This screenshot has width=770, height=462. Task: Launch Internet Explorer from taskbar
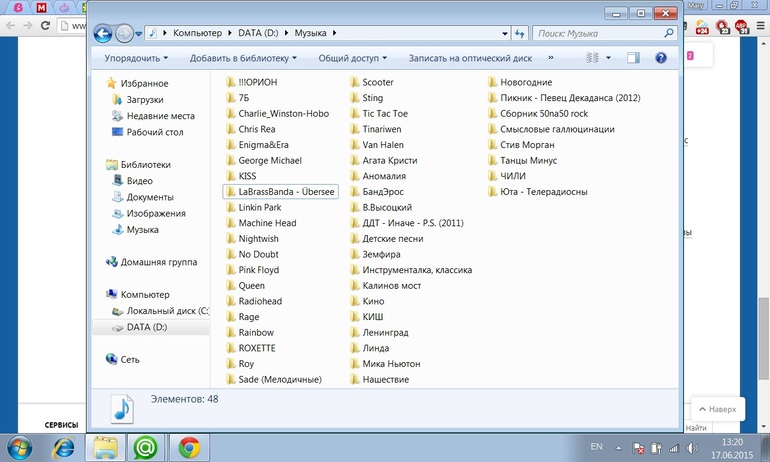tap(63, 447)
